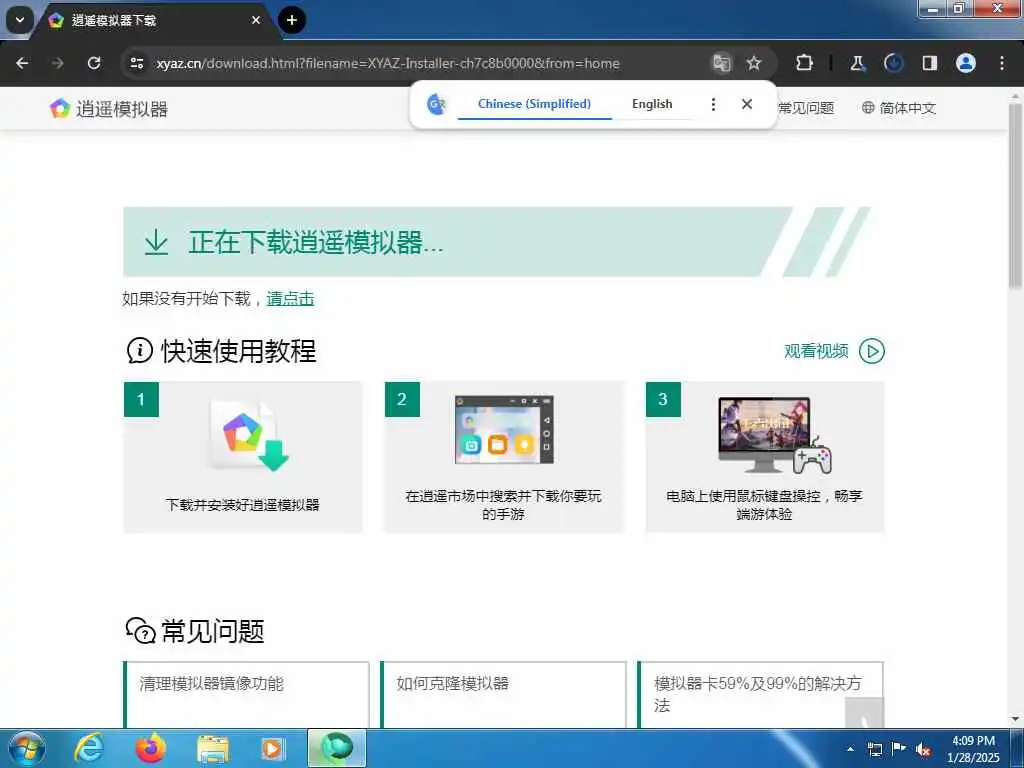Click the scrollbar down arrow
Screen dimensions: 1024x768
click(x=1016, y=720)
